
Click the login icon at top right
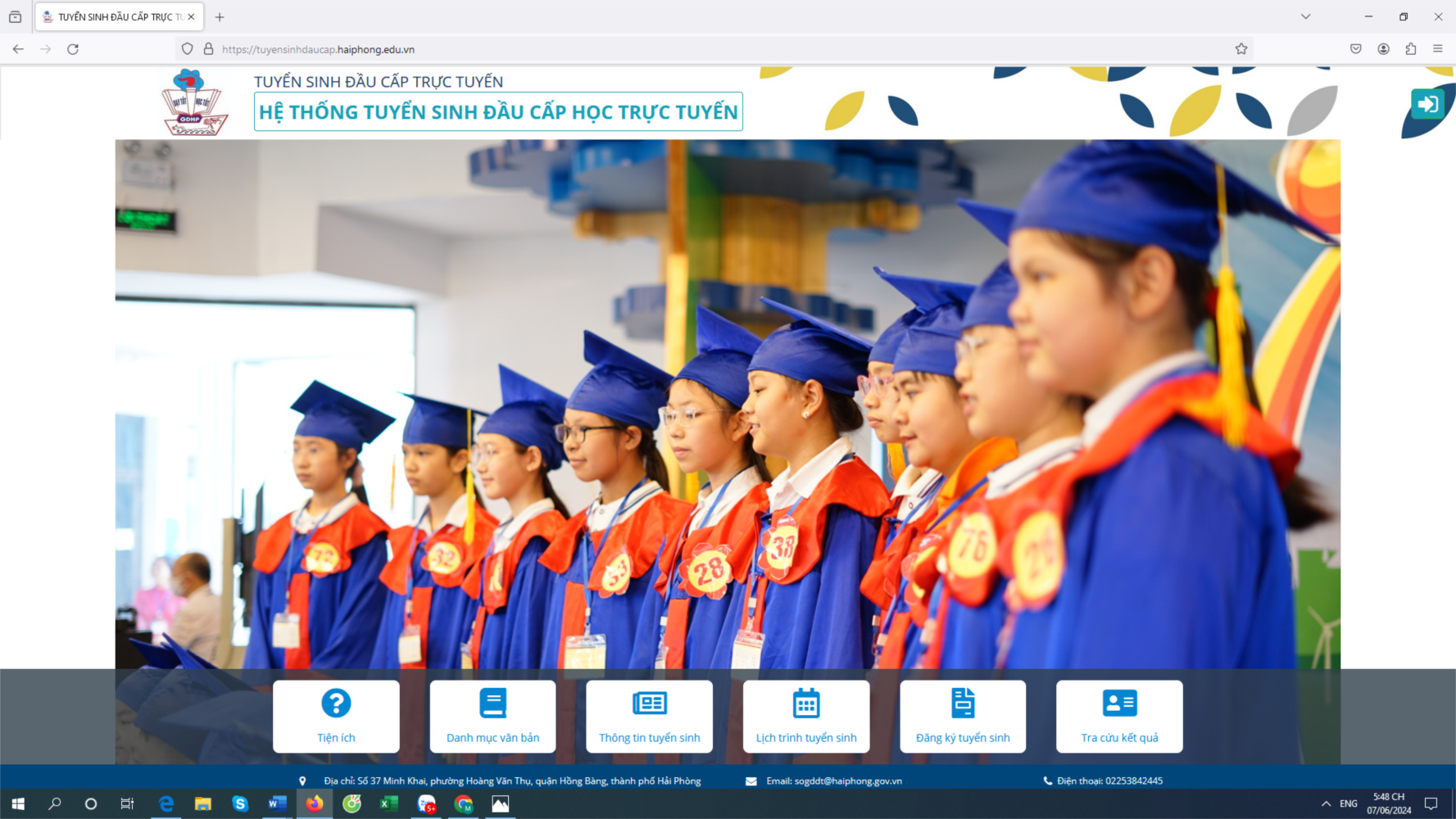click(x=1427, y=104)
